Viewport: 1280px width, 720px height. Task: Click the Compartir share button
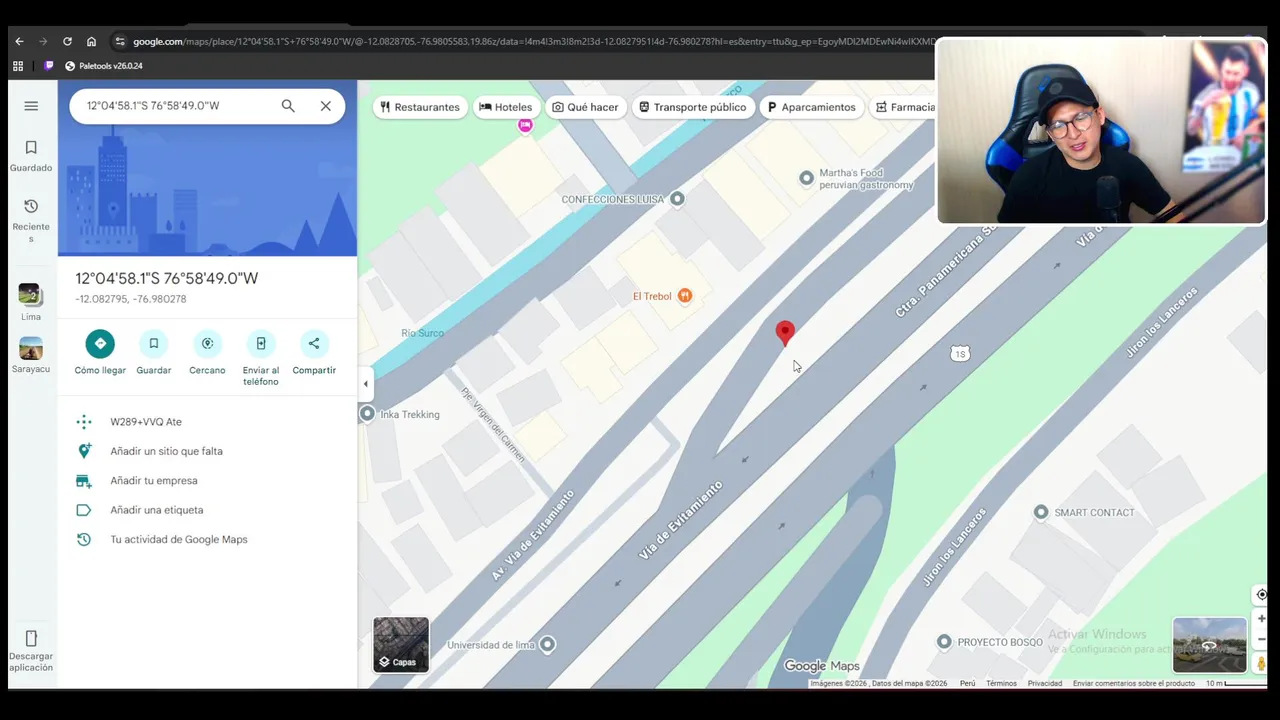[x=314, y=352]
